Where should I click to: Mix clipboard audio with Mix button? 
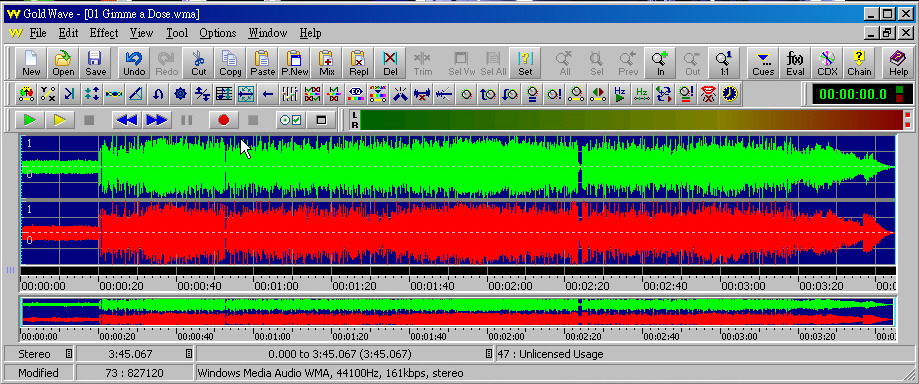(326, 63)
